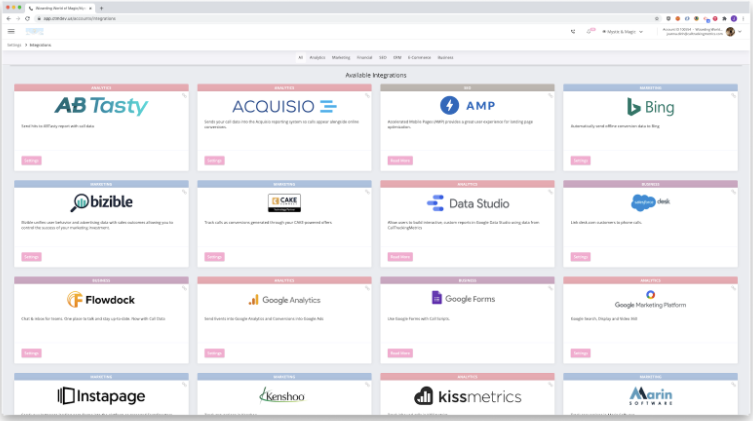753x421 pixels.
Task: Open the user avatar profile menu
Action: (731, 31)
